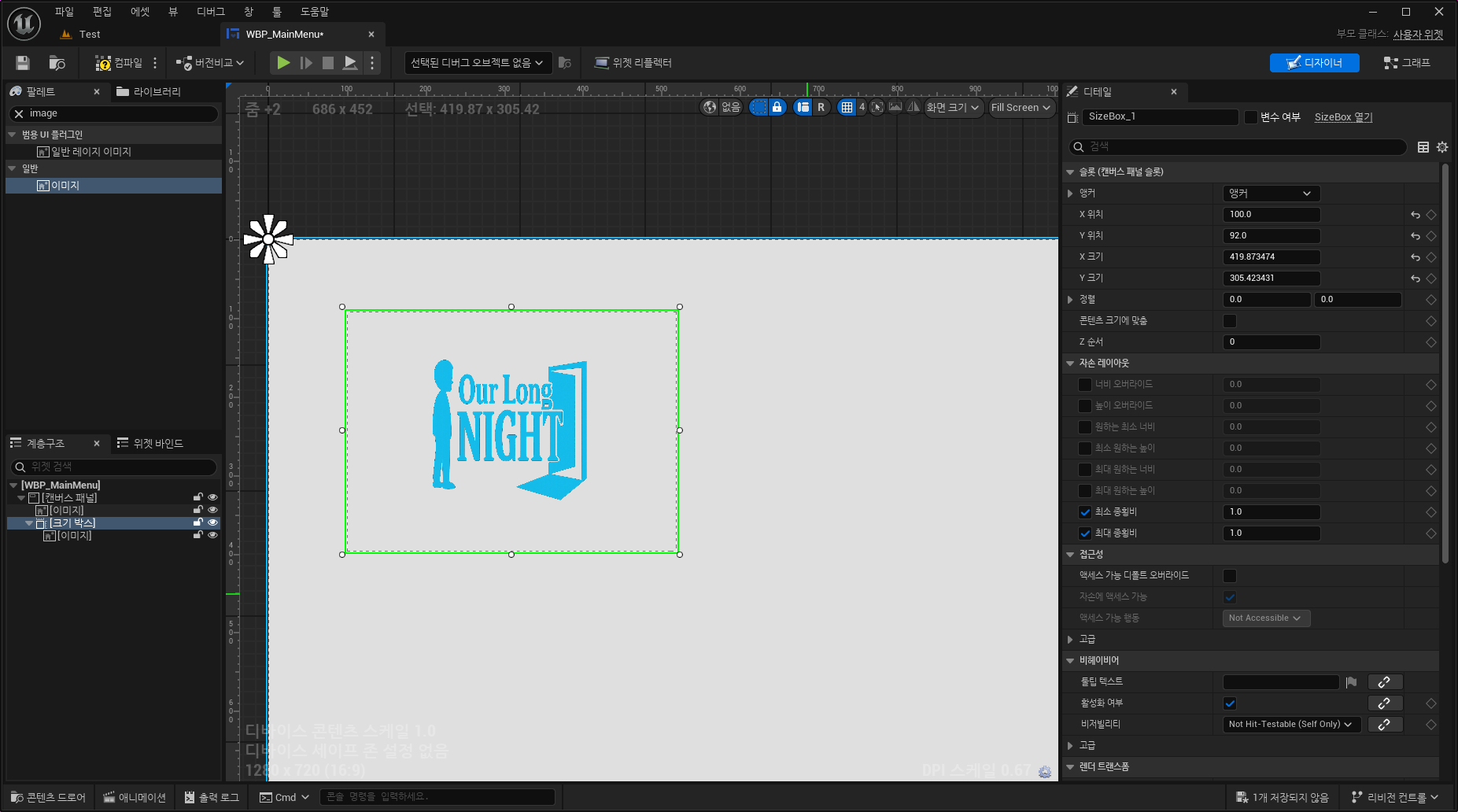Click the lock icon in the viewport toolbar

point(777,108)
